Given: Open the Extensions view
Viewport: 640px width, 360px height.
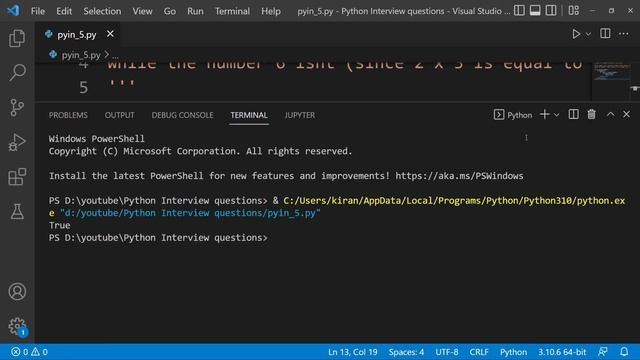Looking at the screenshot, I should (x=17, y=177).
